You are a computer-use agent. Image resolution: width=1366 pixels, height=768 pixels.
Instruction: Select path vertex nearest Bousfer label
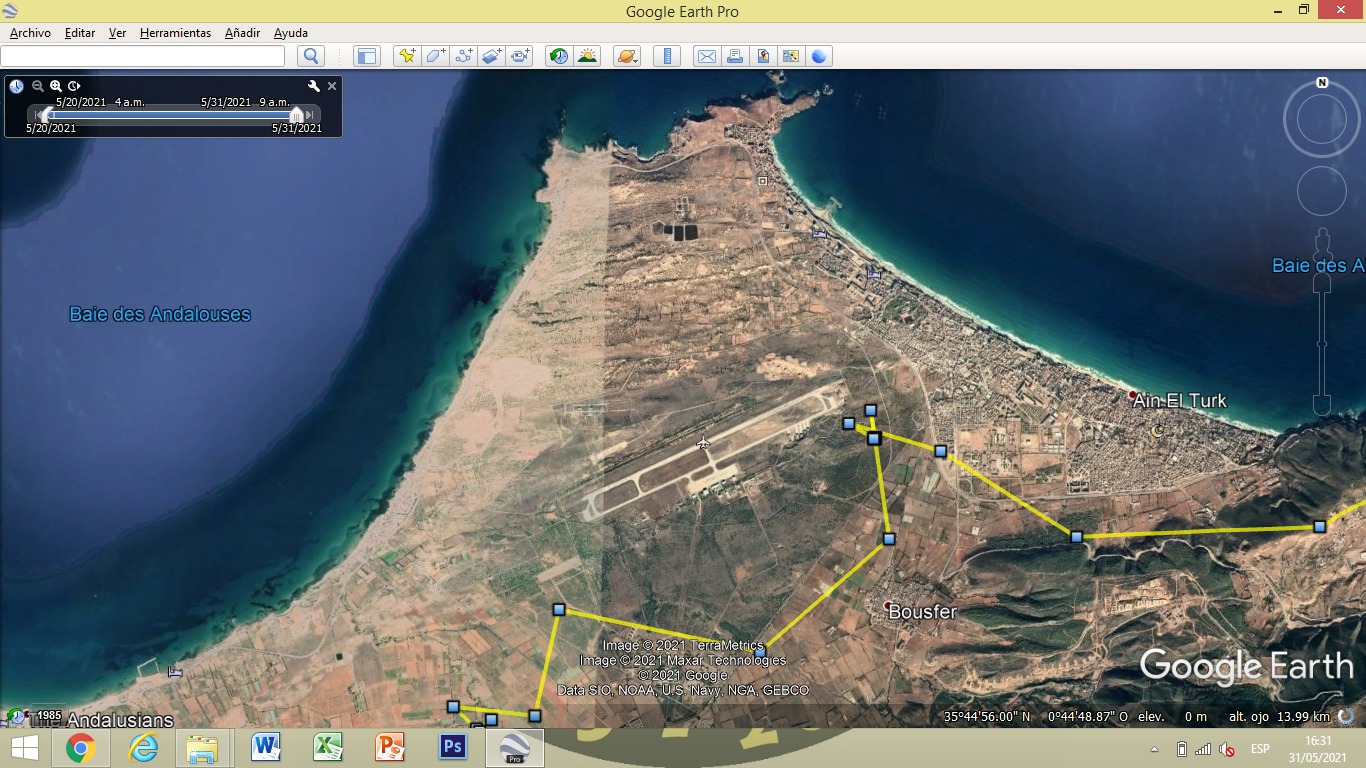pyautogui.click(x=889, y=539)
